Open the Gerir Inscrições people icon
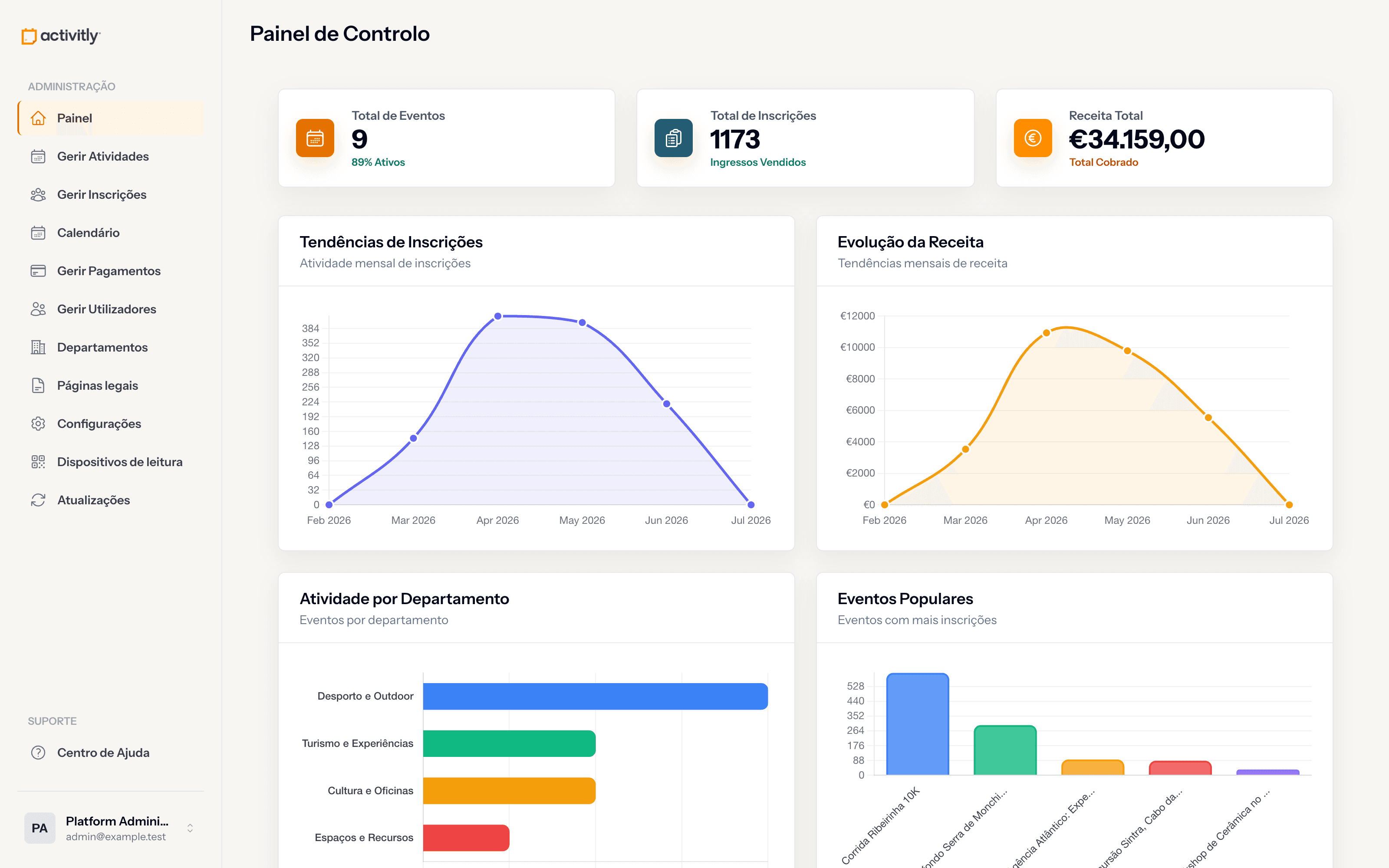The height and width of the screenshot is (868, 1389). click(x=38, y=194)
